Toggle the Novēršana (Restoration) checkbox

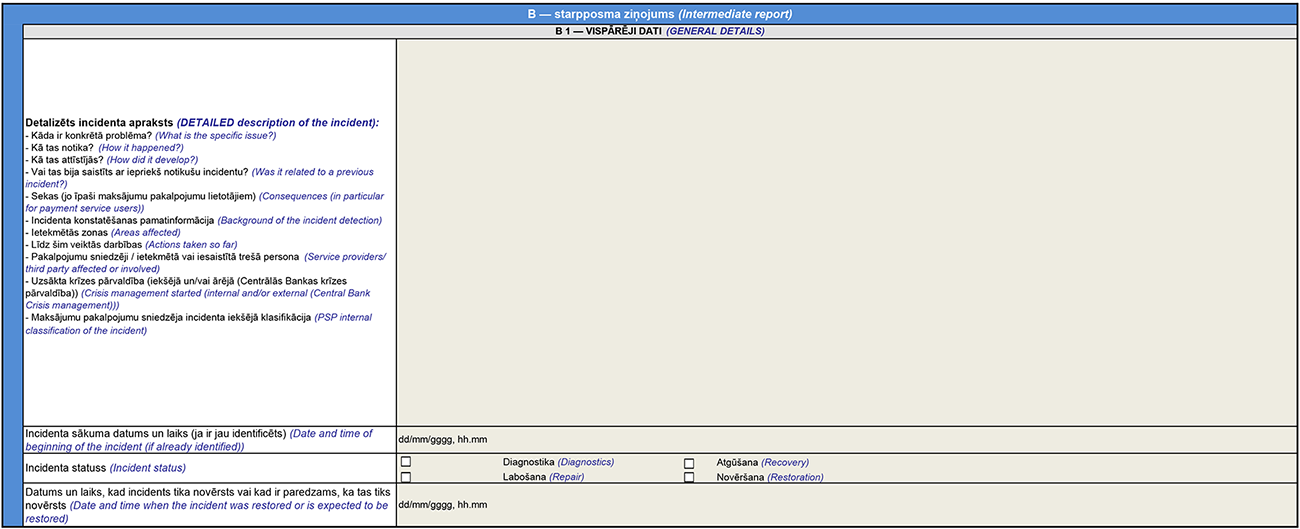[x=689, y=478]
